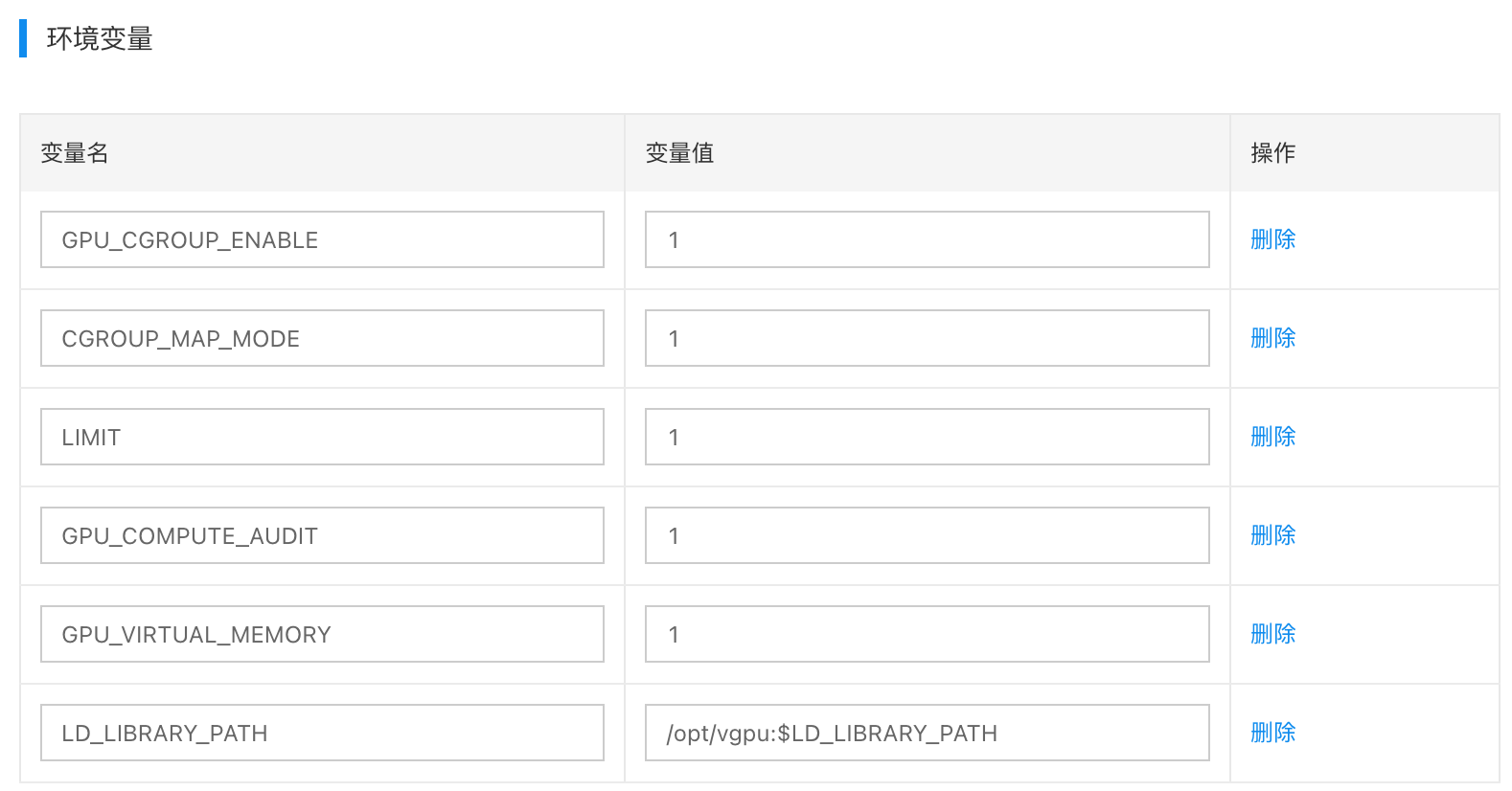Select the 变量值 column header
The width and height of the screenshot is (1512, 791).
(679, 153)
